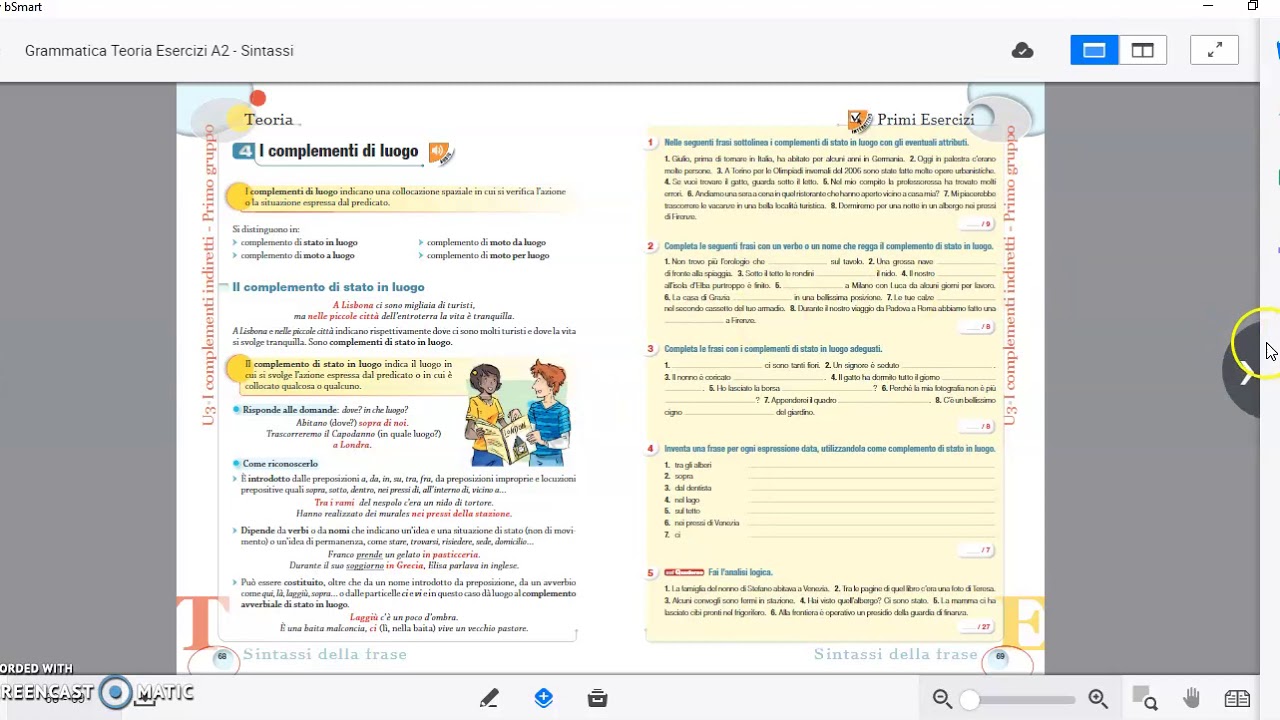Click 'complemento di moto per luogo' bullet

point(488,256)
